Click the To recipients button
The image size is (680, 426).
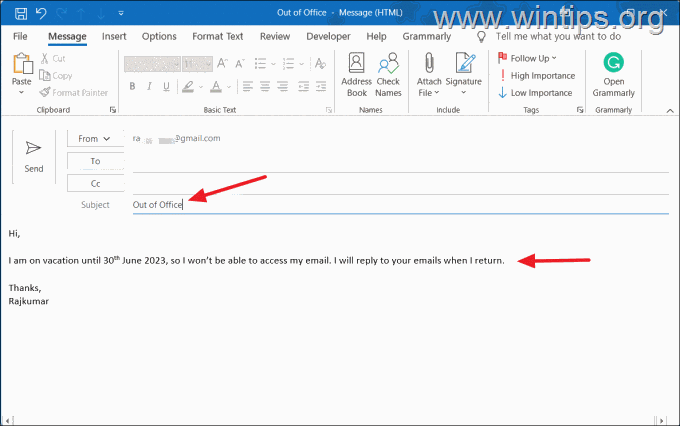(95, 161)
